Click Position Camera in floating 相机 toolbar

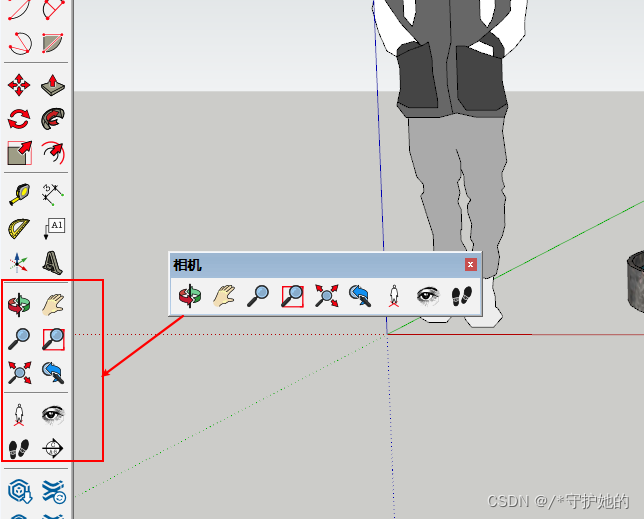click(394, 296)
